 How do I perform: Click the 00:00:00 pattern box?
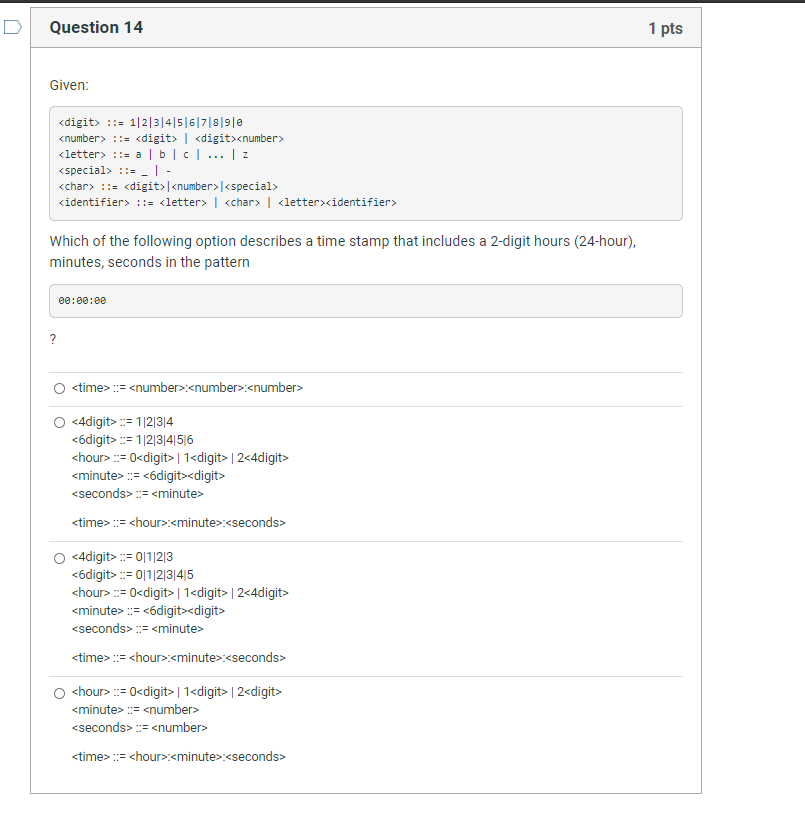tap(366, 300)
